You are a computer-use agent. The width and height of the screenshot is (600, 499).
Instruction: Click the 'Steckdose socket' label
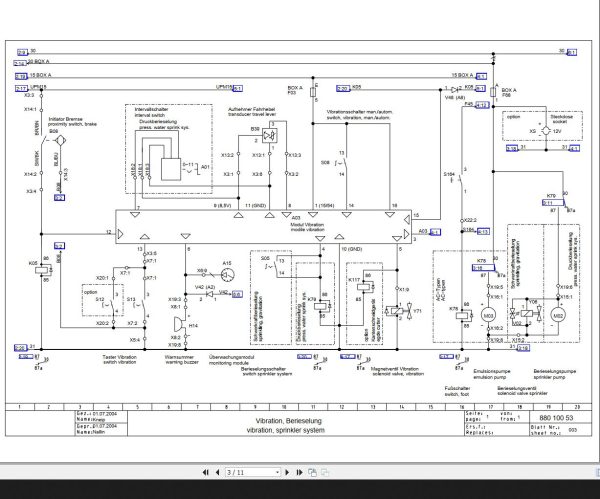click(561, 119)
